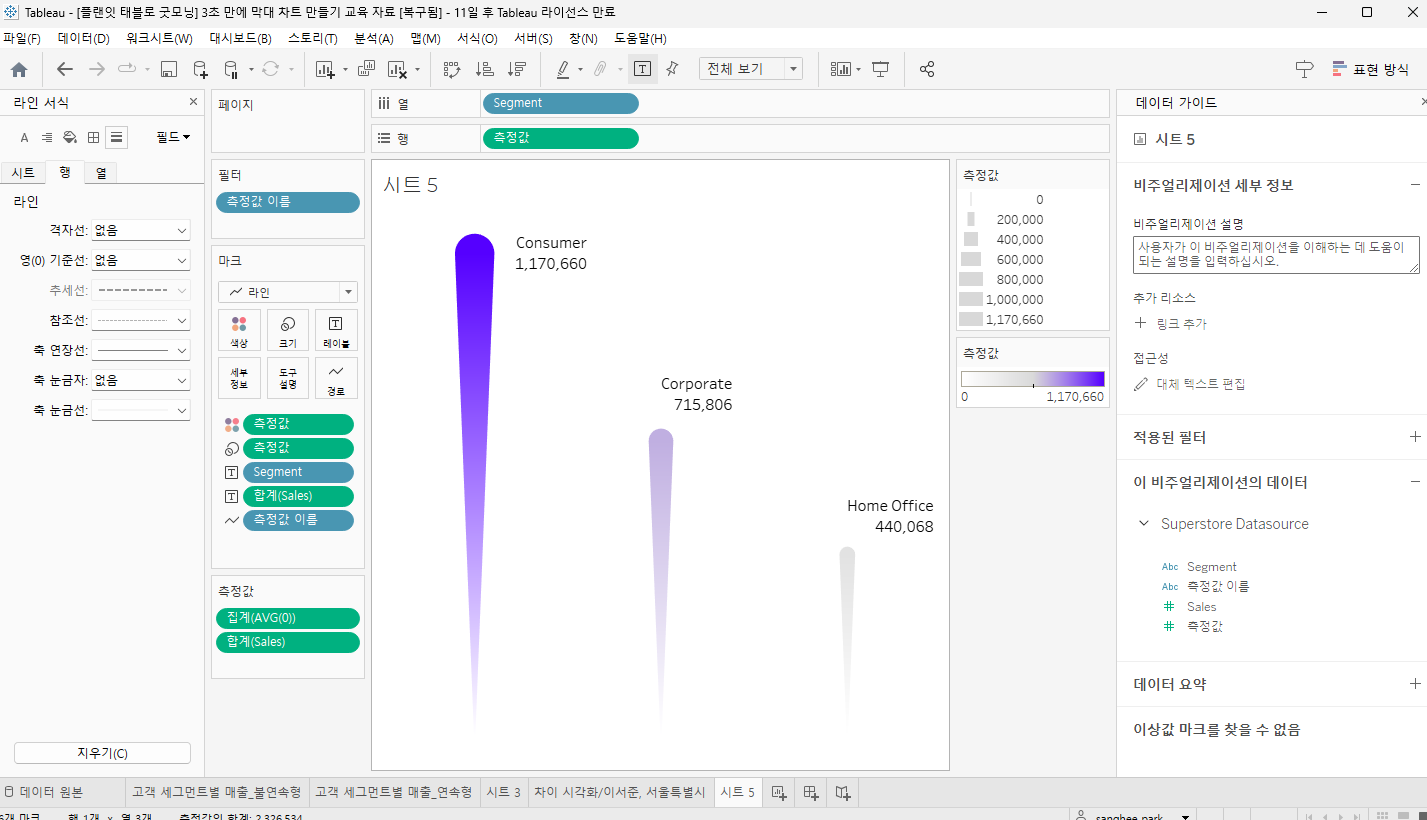Image resolution: width=1427 pixels, height=820 pixels.
Task: Click the Tableau home start page icon
Action: pos(19,69)
